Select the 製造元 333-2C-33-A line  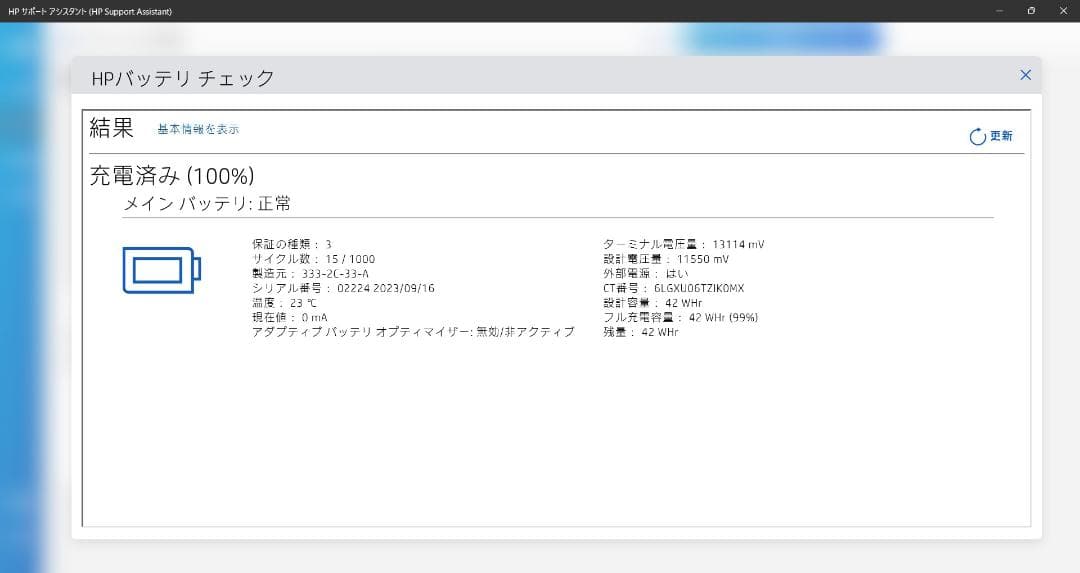click(311, 273)
